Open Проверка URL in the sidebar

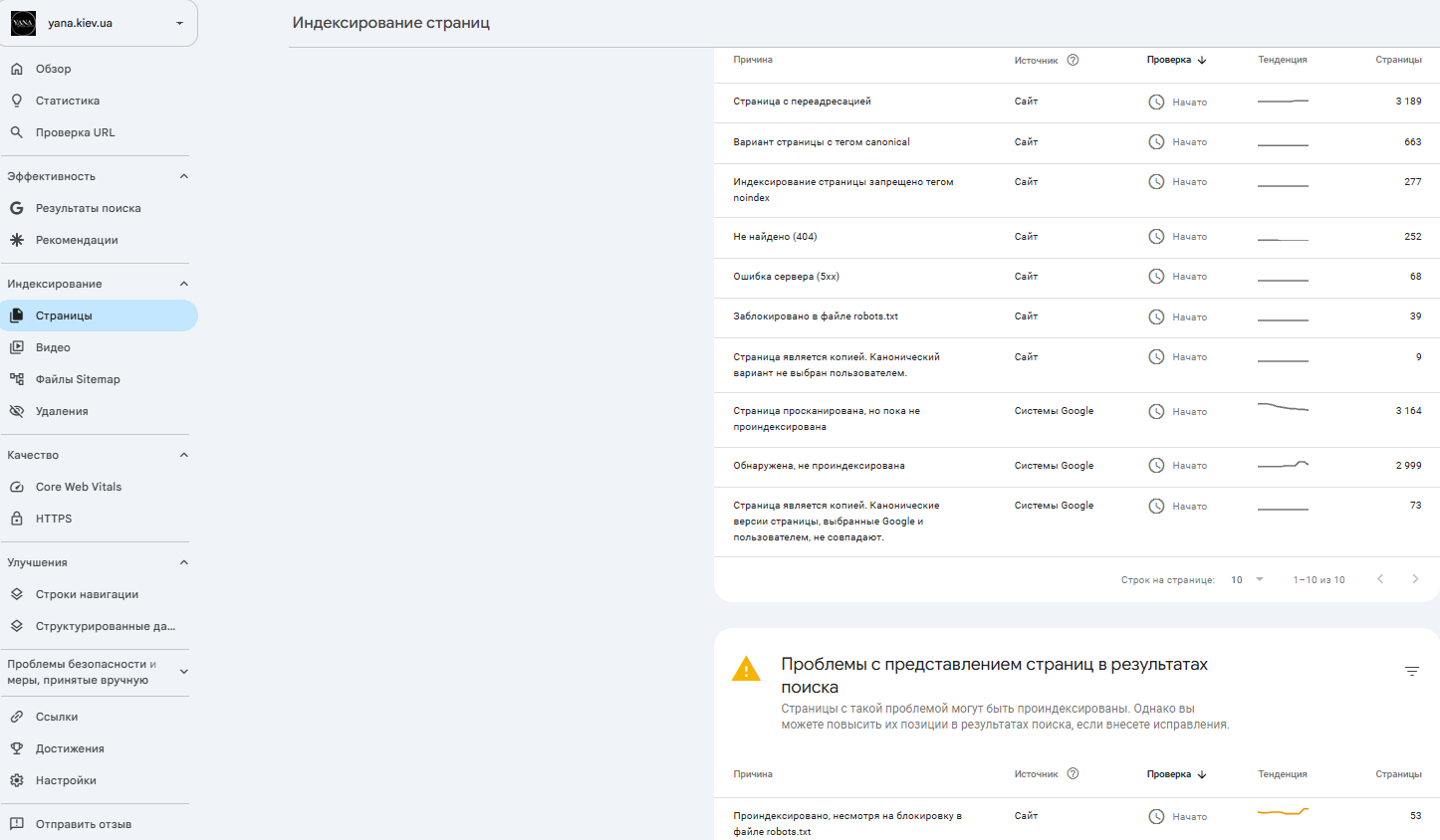(100, 132)
